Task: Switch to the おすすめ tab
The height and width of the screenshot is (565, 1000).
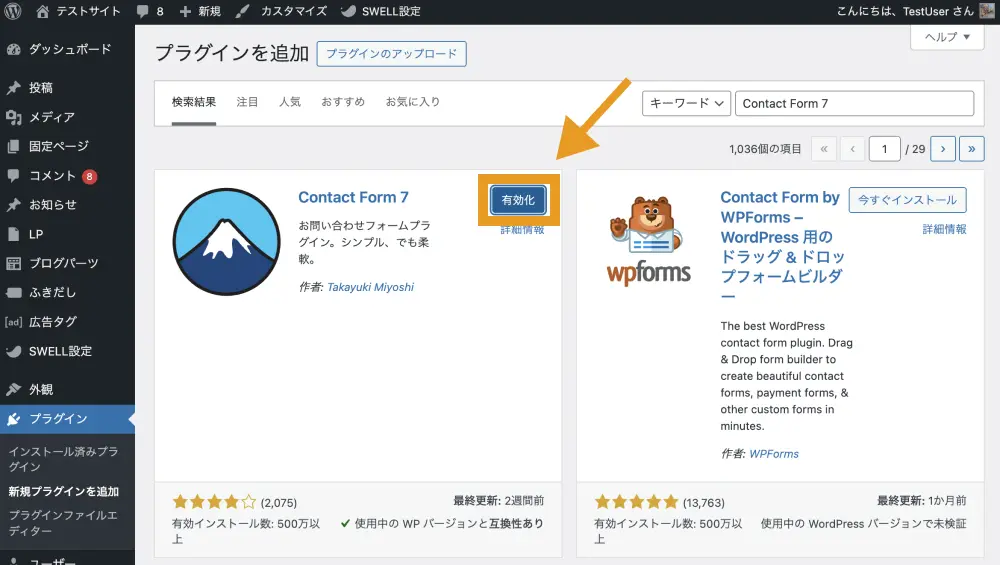Action: pyautogui.click(x=343, y=102)
